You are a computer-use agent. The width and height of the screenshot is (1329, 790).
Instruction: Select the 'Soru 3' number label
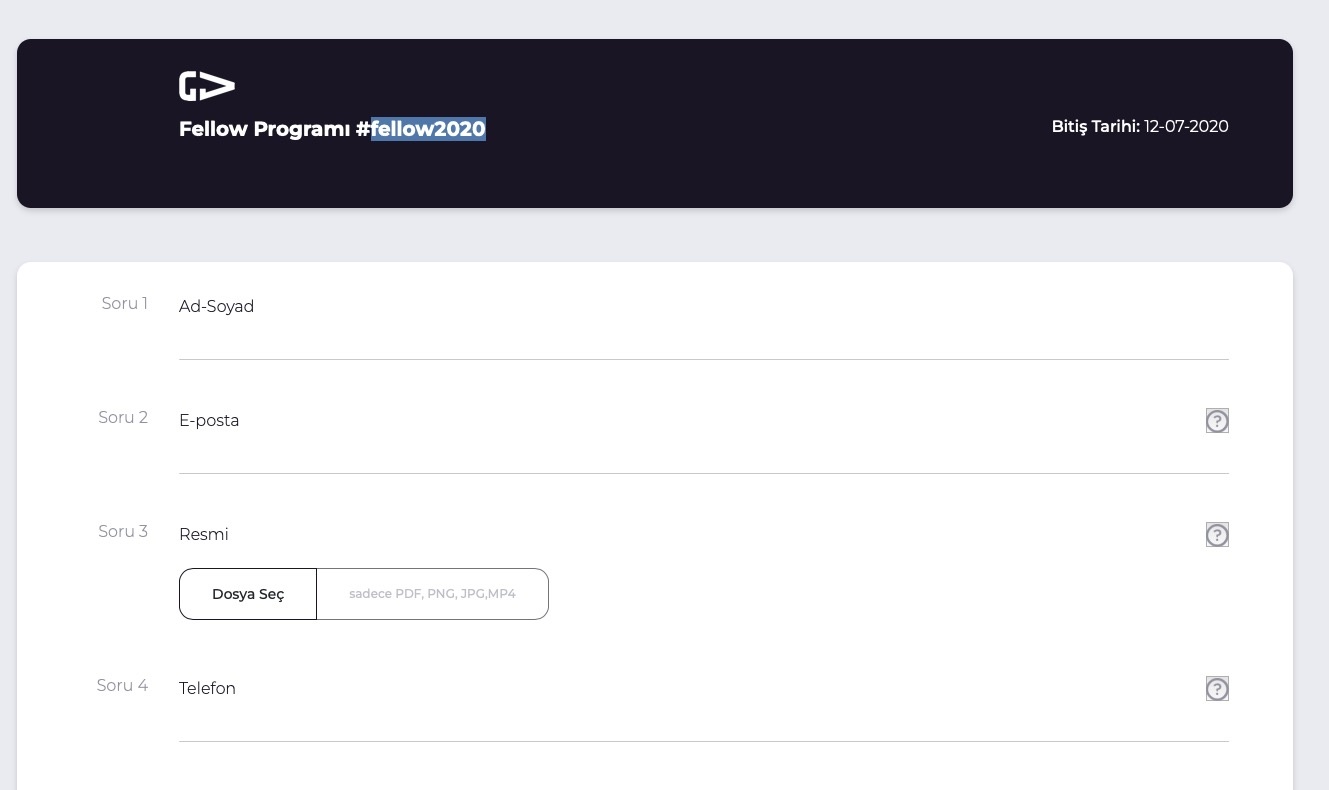[123, 532]
